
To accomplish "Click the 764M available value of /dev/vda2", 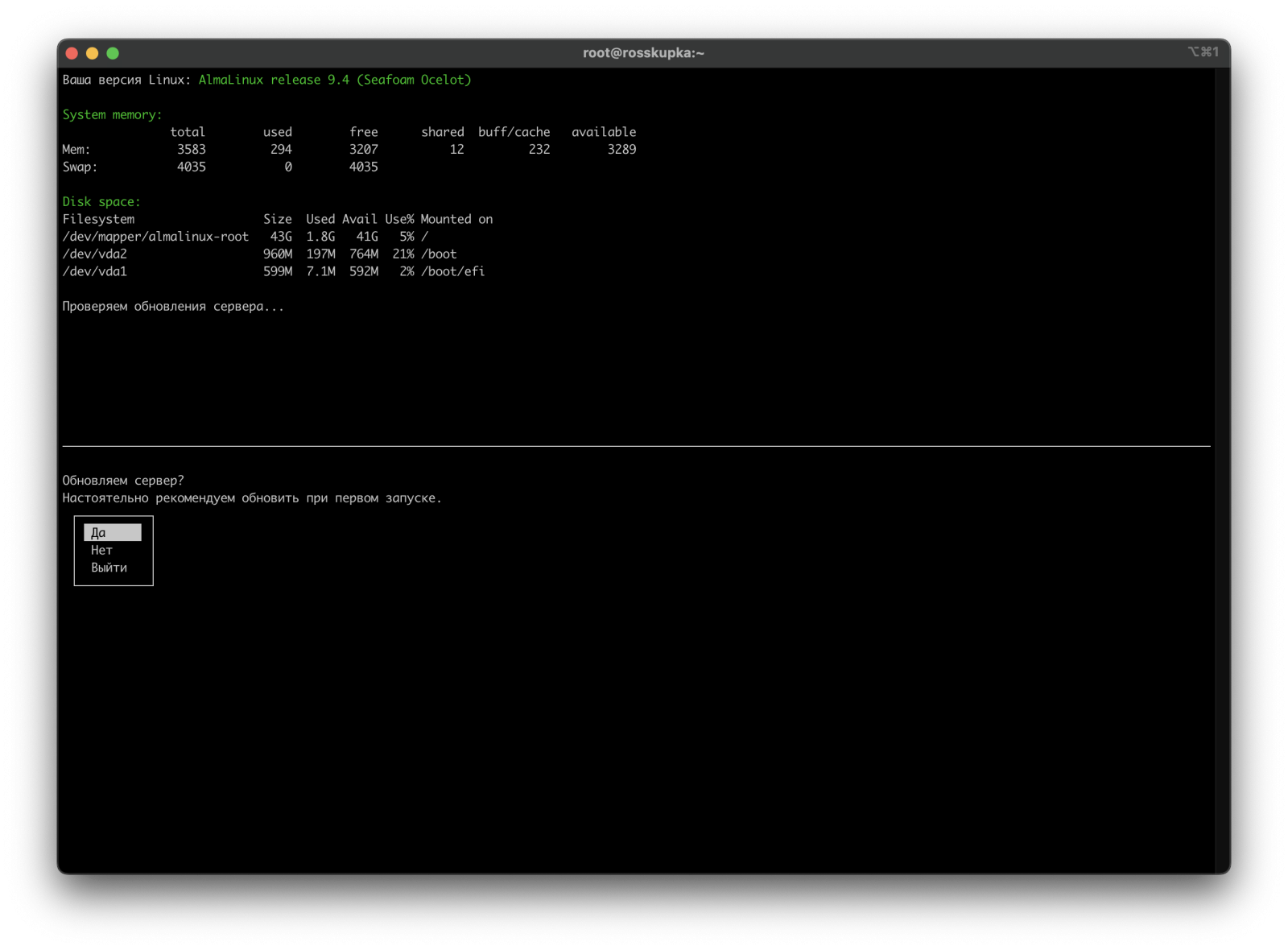I will coord(364,254).
